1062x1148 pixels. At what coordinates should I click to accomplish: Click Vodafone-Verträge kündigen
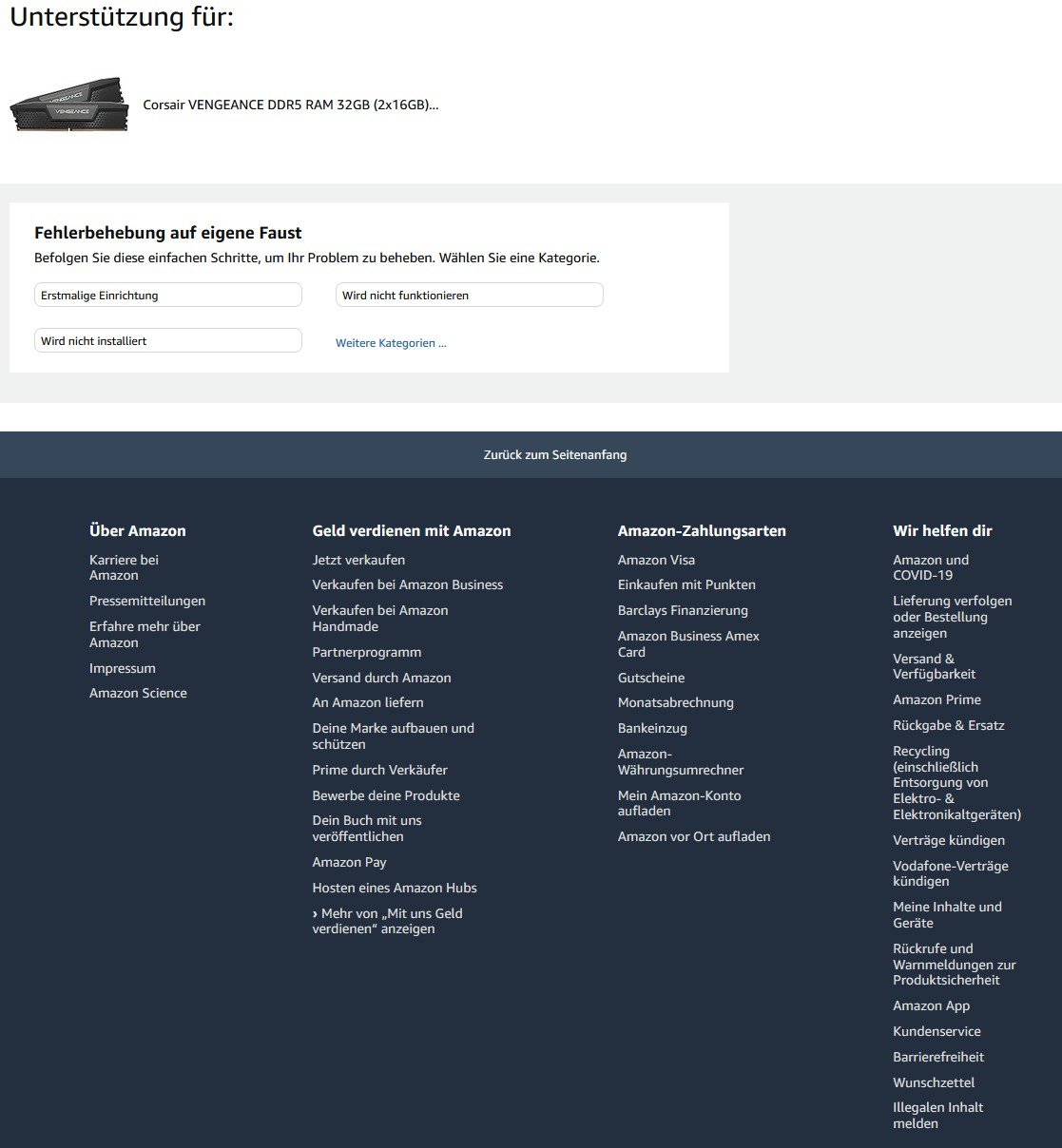point(951,873)
